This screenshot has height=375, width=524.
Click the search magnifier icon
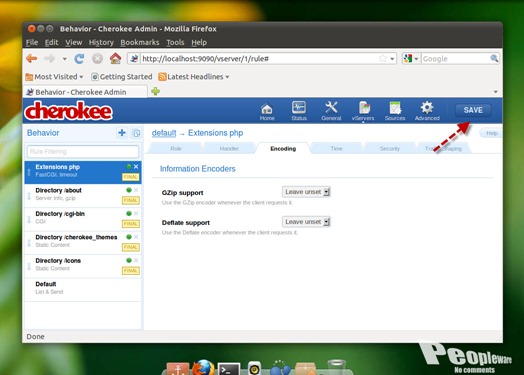494,58
